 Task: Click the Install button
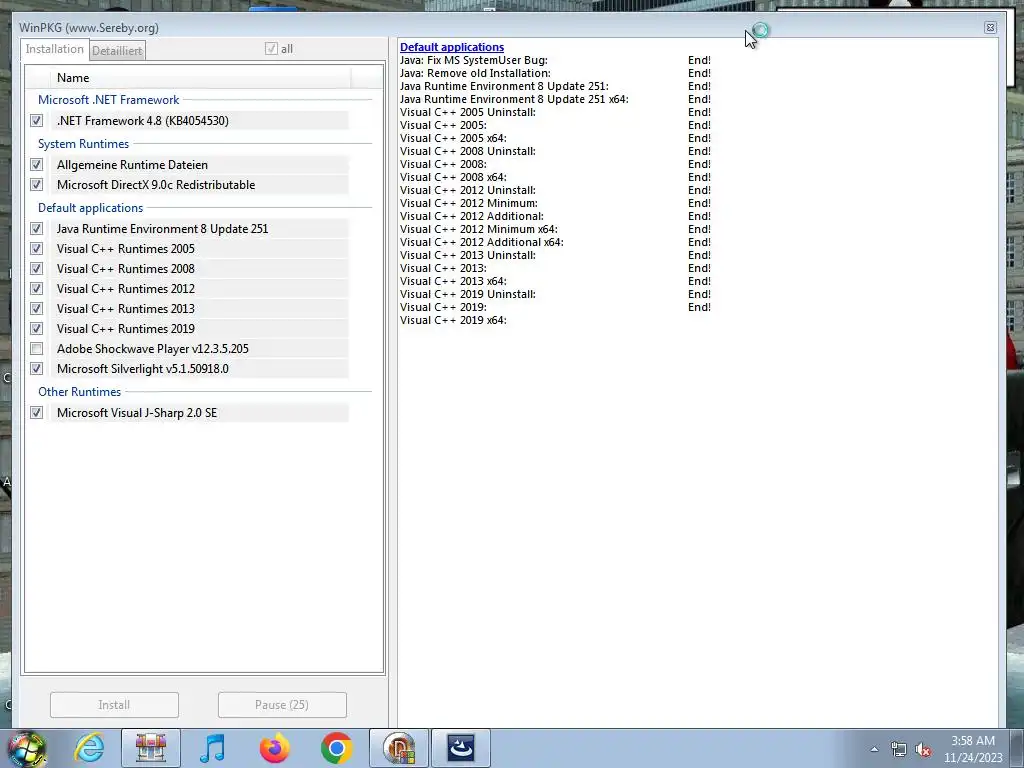(x=114, y=705)
